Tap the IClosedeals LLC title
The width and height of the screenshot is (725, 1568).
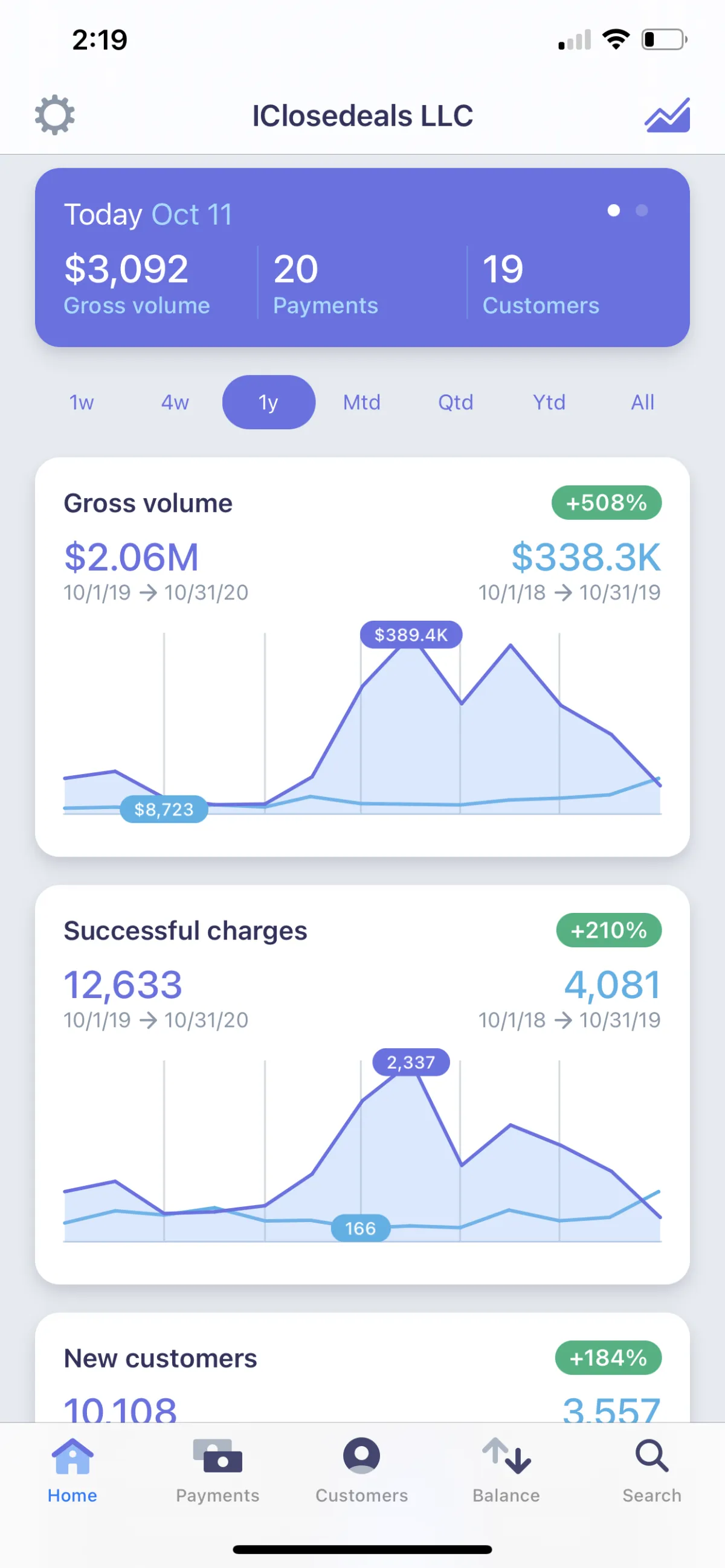pos(362,116)
